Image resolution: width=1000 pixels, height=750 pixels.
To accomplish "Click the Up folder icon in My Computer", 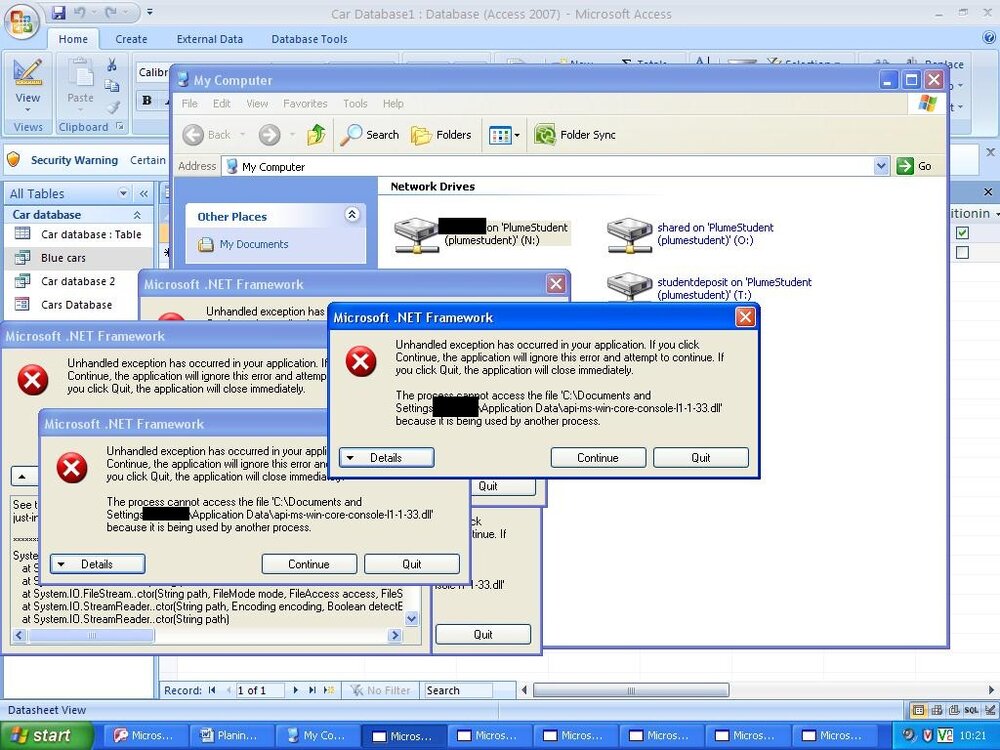I will click(316, 135).
